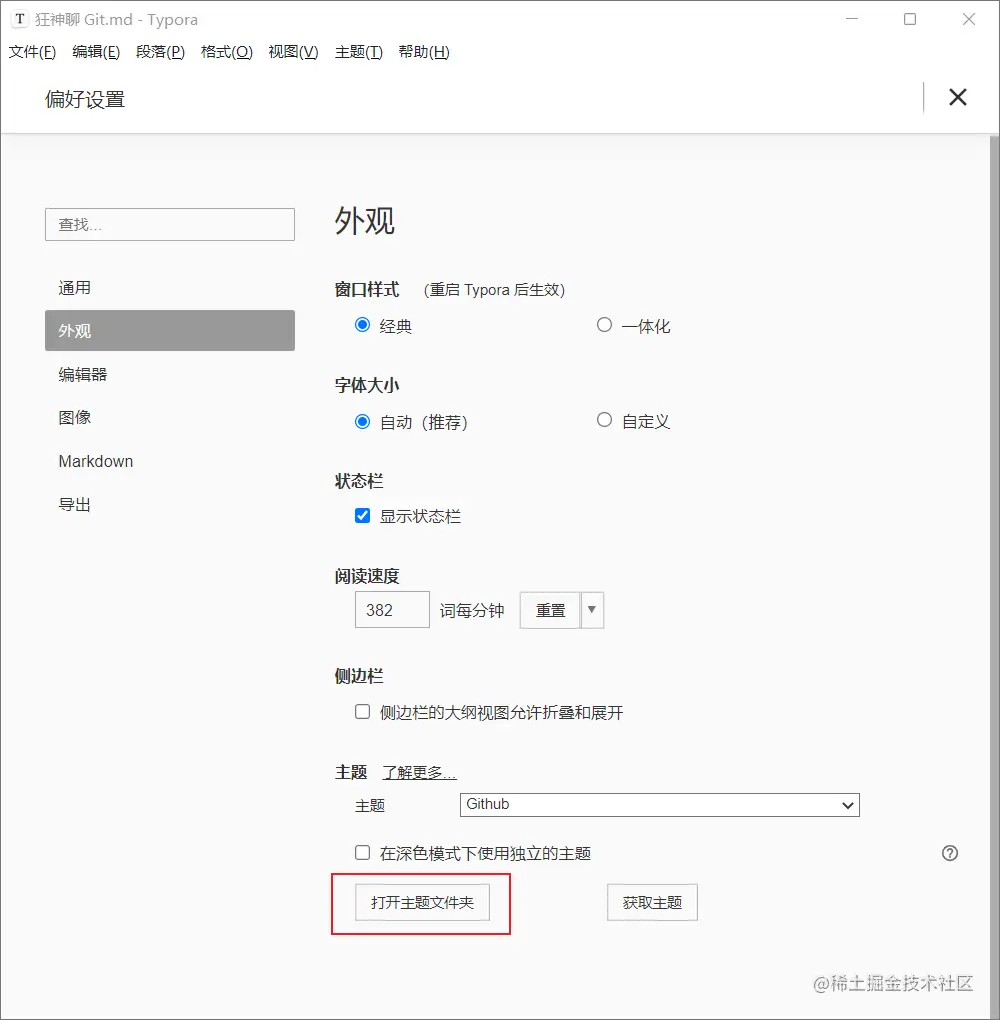Minimize the Typora window
This screenshot has width=1000, height=1020.
[x=852, y=19]
